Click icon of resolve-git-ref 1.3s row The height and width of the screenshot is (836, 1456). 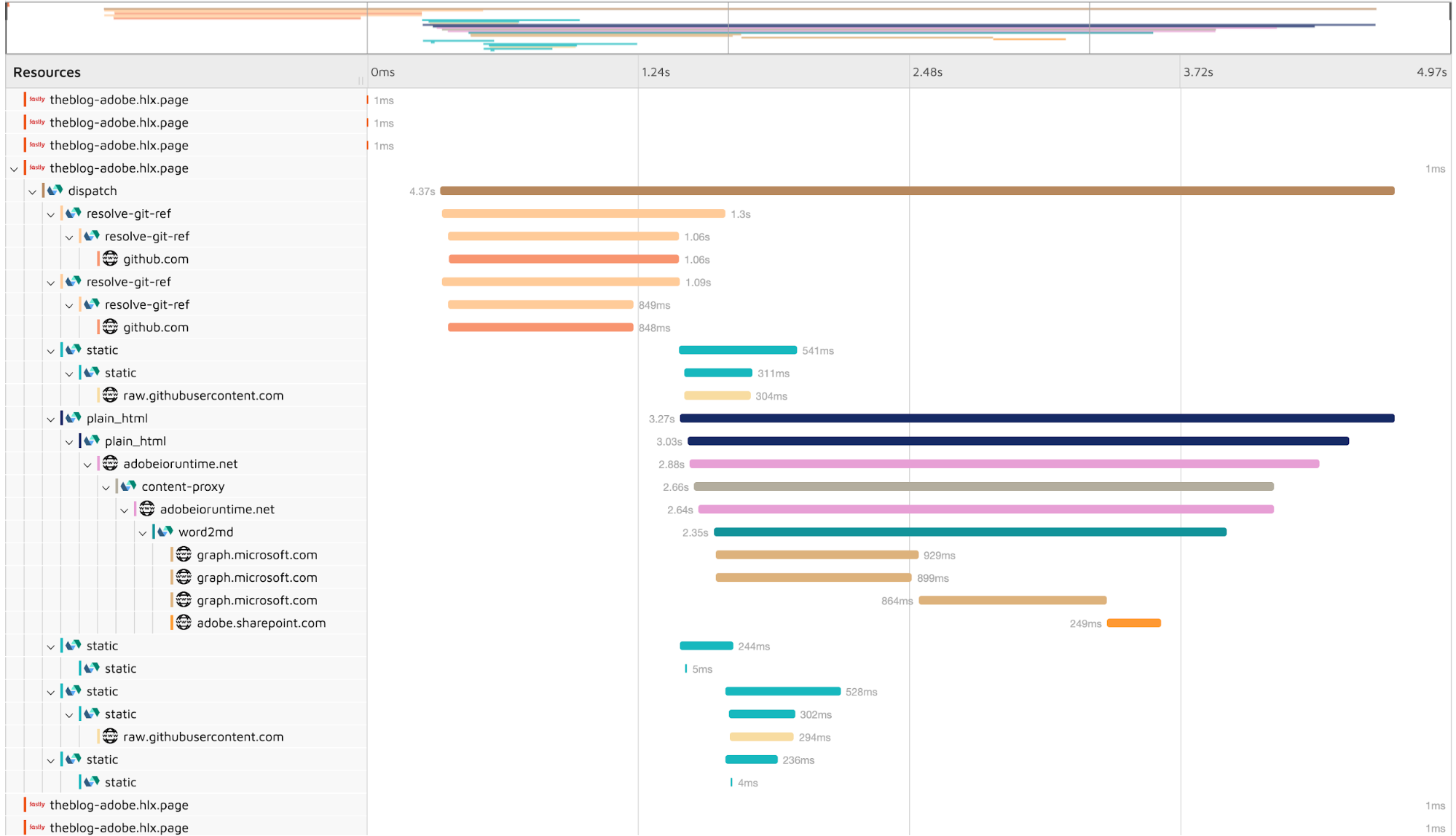pos(73,213)
